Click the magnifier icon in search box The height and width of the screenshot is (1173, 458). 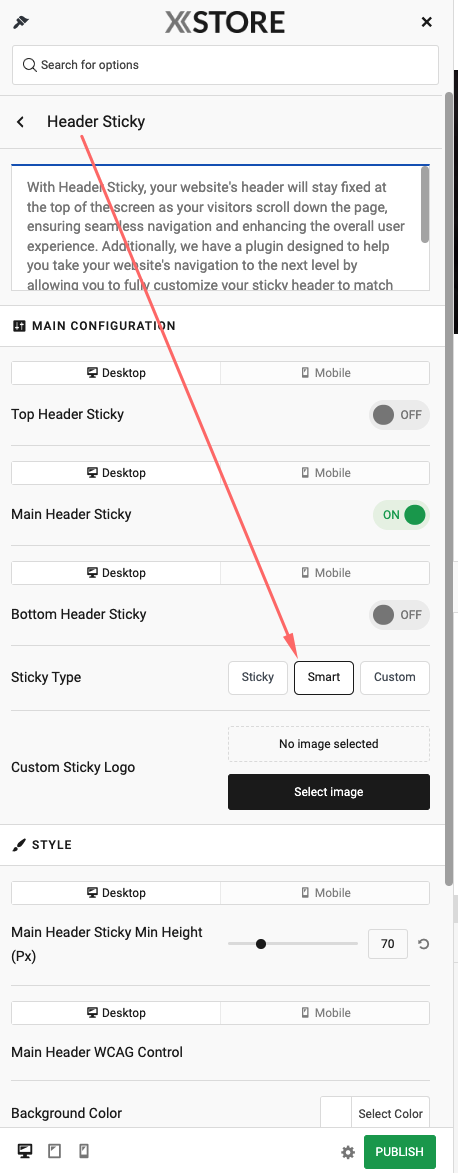point(30,65)
